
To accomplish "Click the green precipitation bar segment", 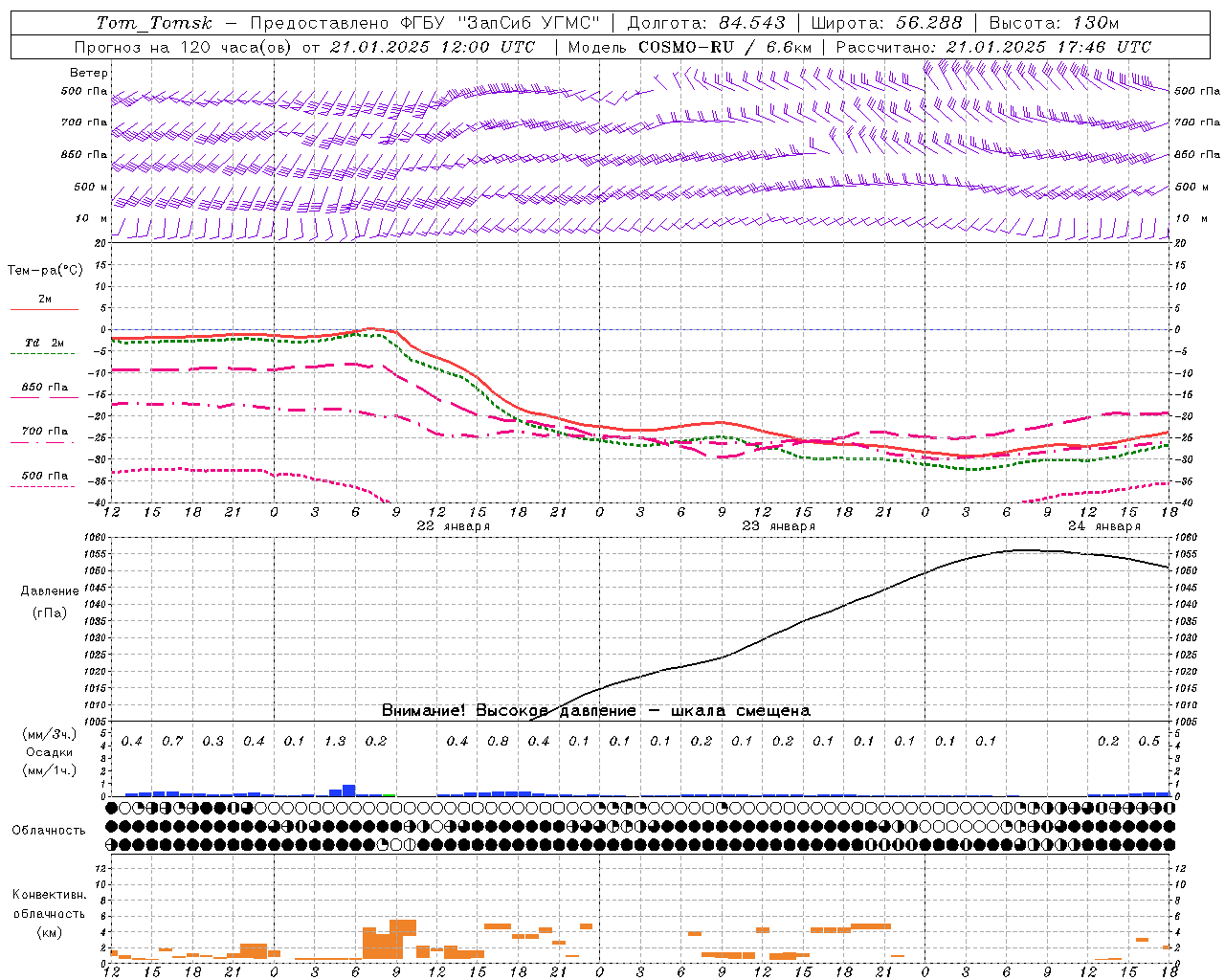I will (389, 794).
